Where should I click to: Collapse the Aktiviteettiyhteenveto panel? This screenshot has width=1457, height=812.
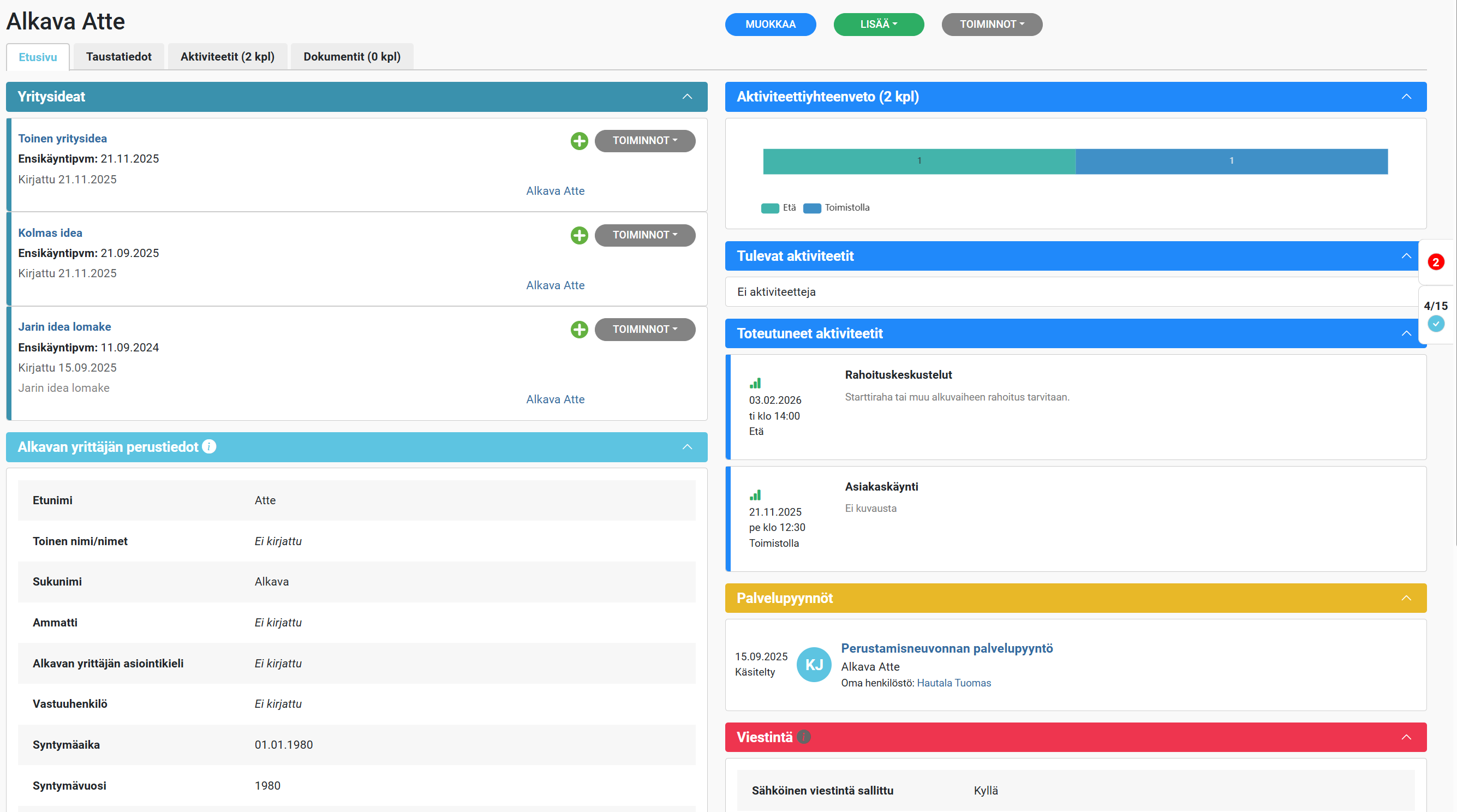pyautogui.click(x=1406, y=97)
